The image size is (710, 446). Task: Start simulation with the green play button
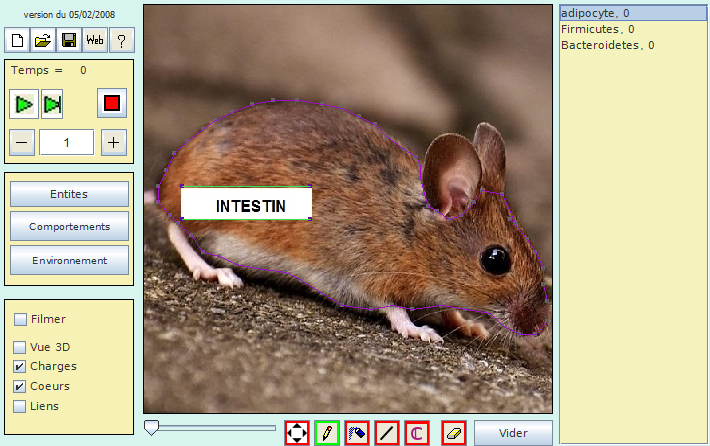coord(24,103)
